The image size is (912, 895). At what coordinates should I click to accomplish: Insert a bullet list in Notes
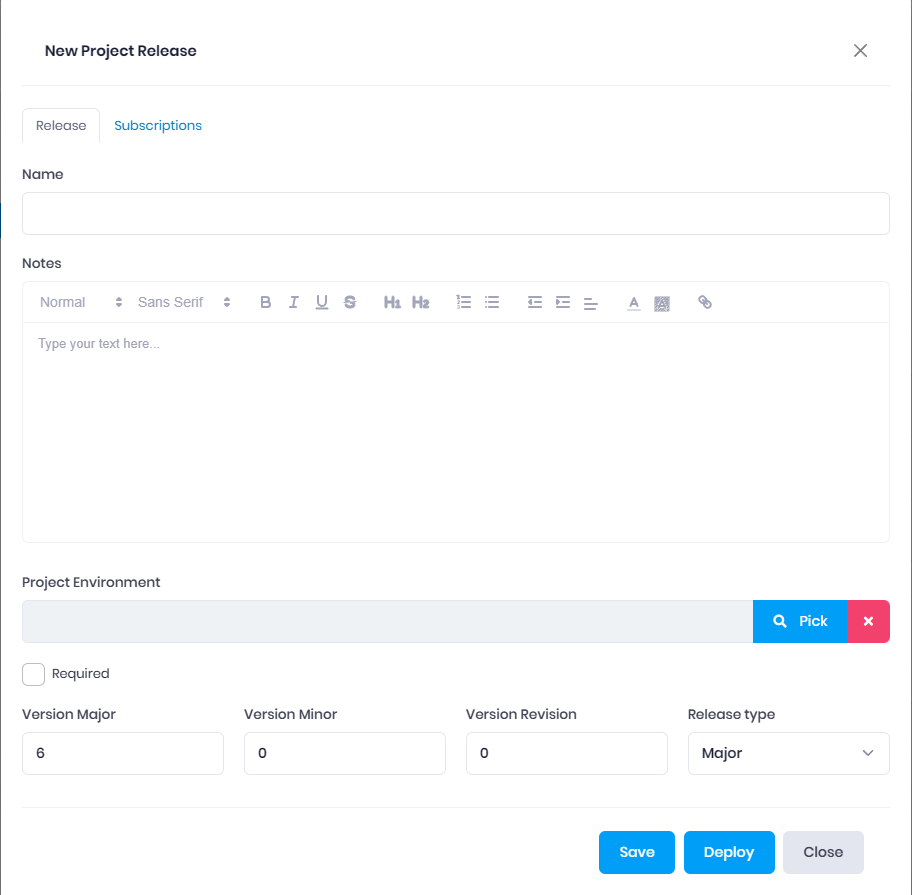click(492, 302)
